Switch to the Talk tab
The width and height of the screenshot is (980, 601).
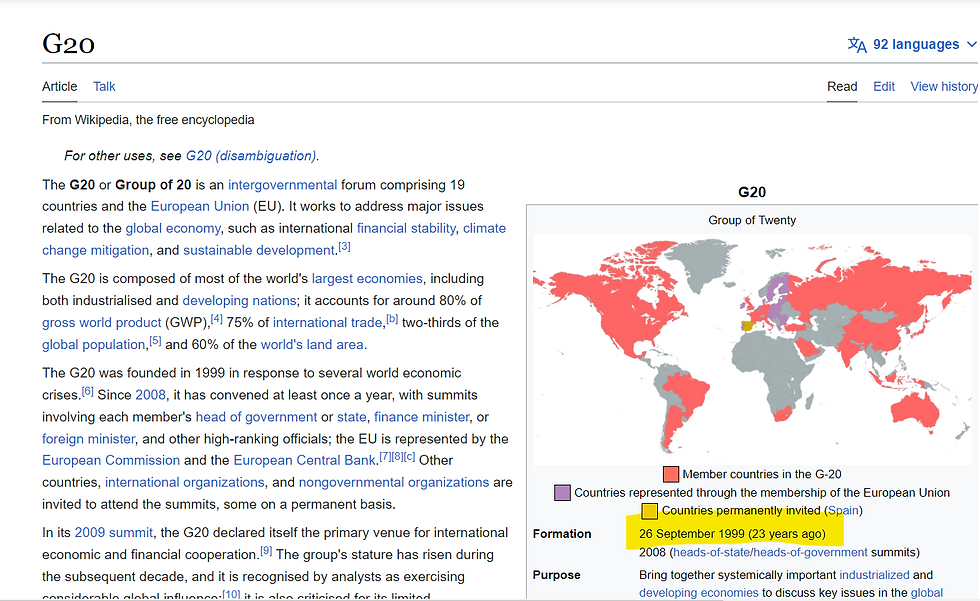coord(104,87)
